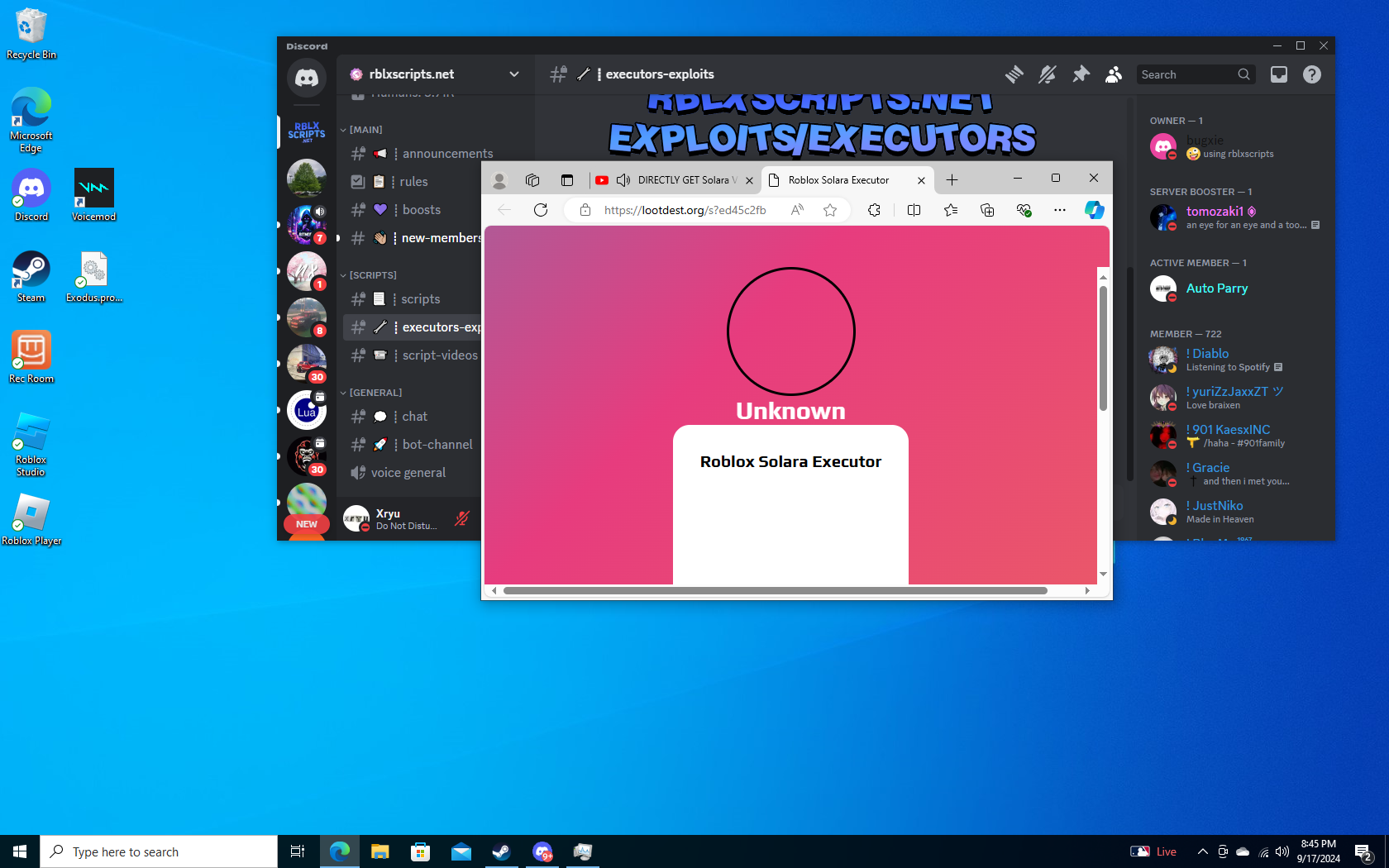Click the taskbar search box
This screenshot has height=868, width=1389.
(159, 851)
